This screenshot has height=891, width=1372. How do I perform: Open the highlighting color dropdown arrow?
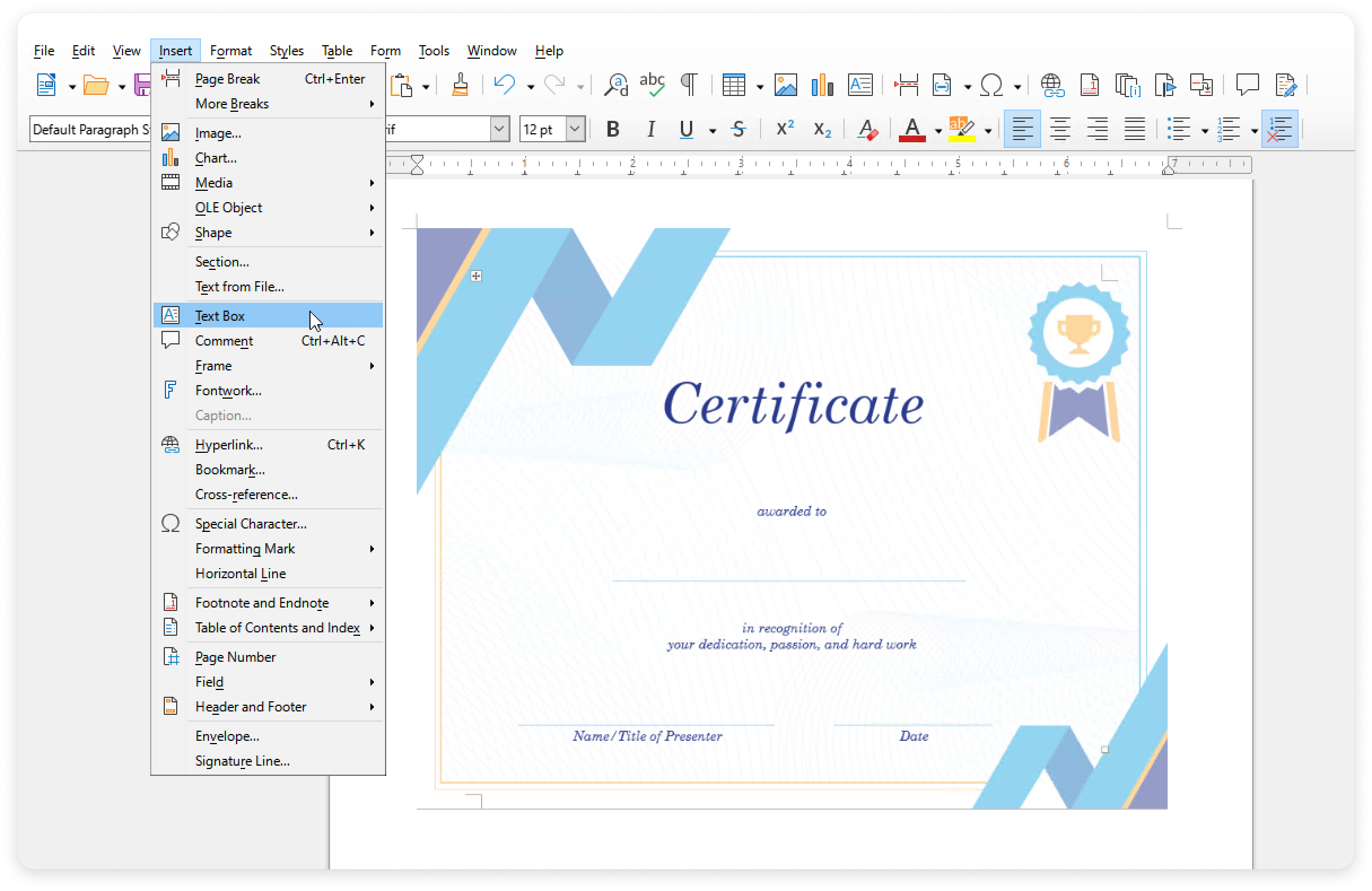coord(988,132)
